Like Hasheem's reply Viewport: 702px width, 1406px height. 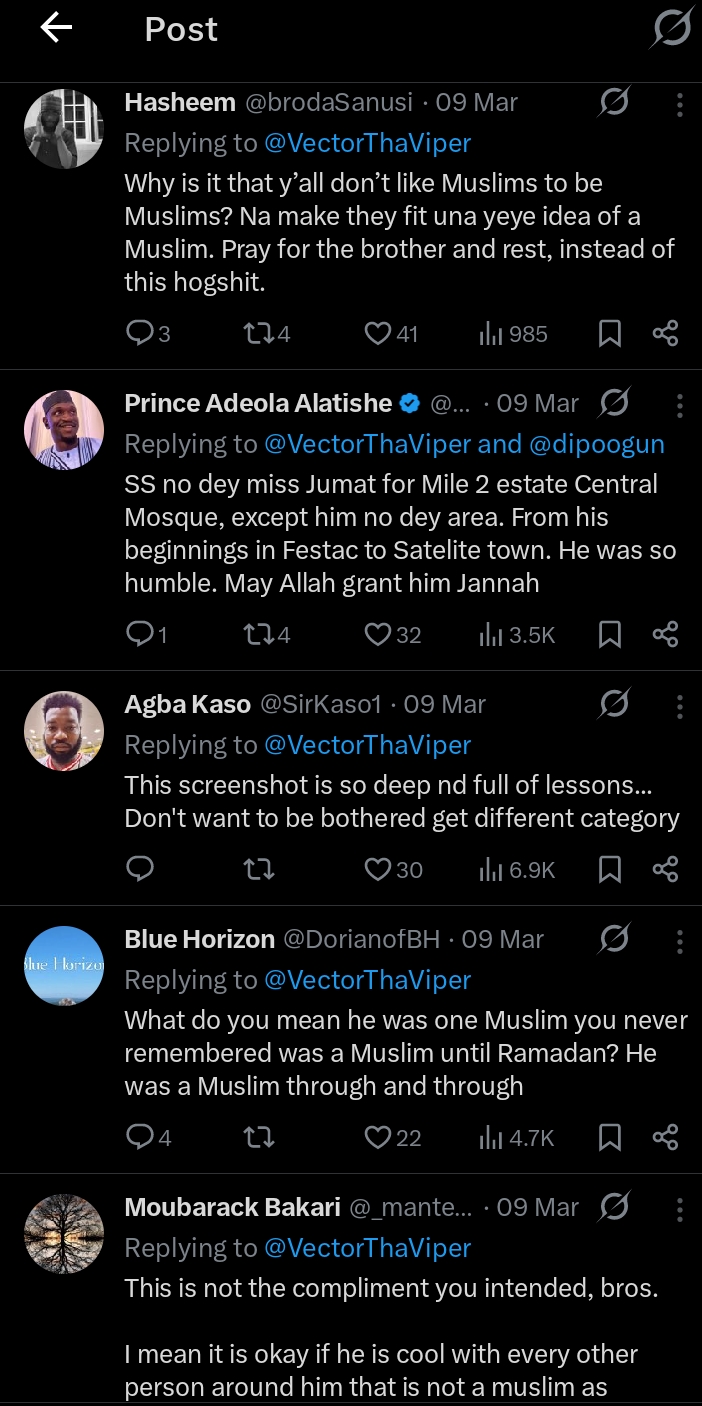(378, 333)
